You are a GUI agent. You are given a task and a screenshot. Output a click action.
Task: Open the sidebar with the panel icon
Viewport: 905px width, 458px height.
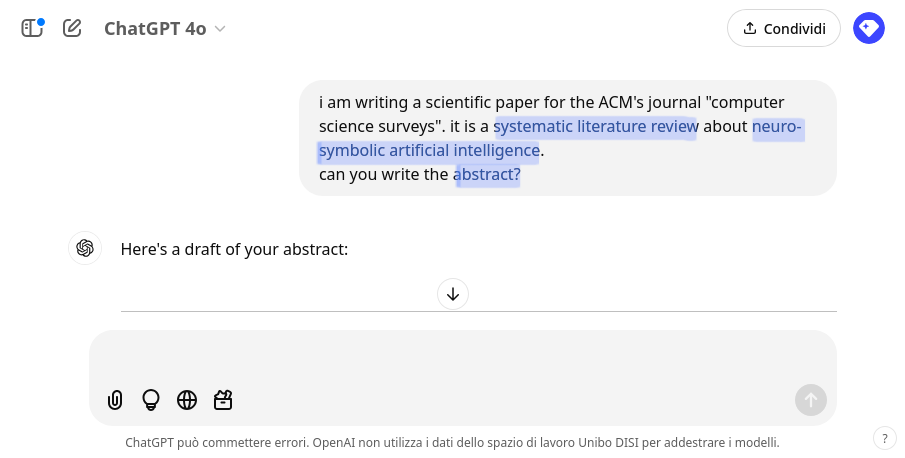tap(32, 28)
